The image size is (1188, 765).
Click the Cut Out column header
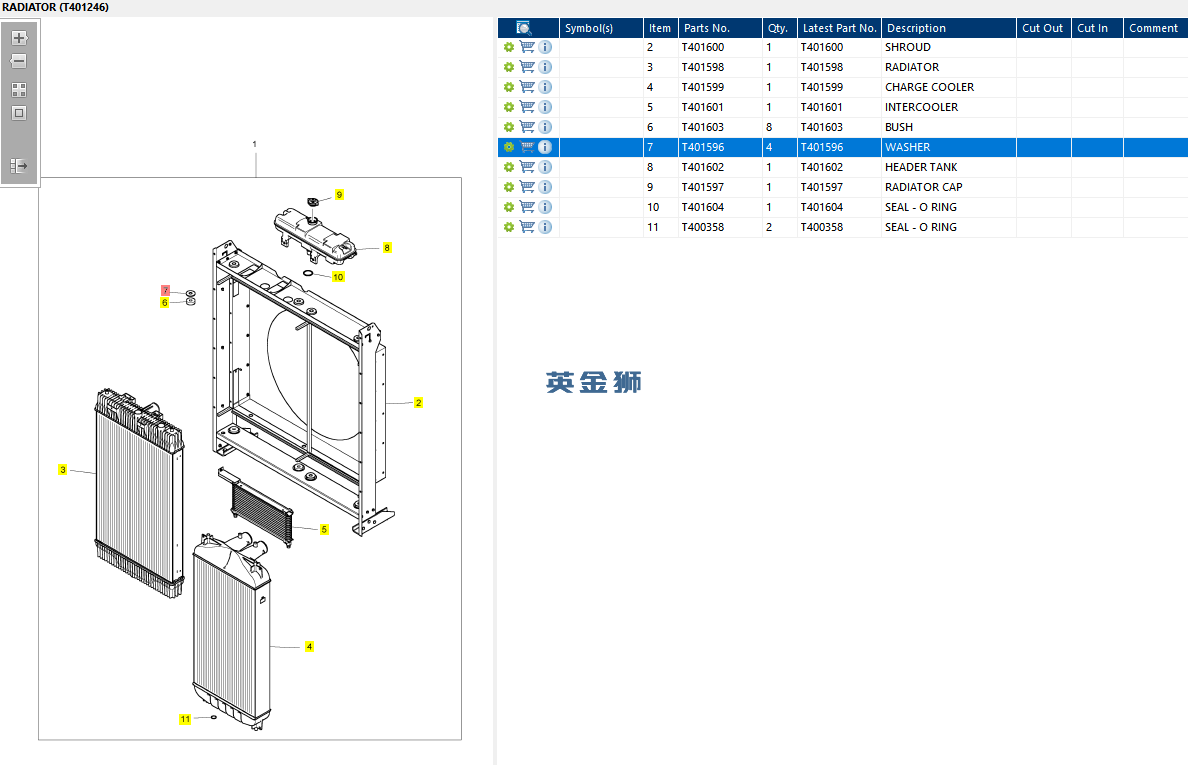click(x=1043, y=28)
